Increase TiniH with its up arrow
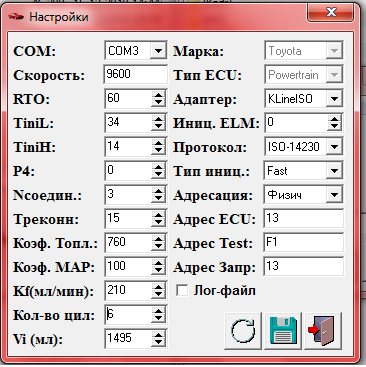The height and width of the screenshot is (367, 366). click(158, 143)
